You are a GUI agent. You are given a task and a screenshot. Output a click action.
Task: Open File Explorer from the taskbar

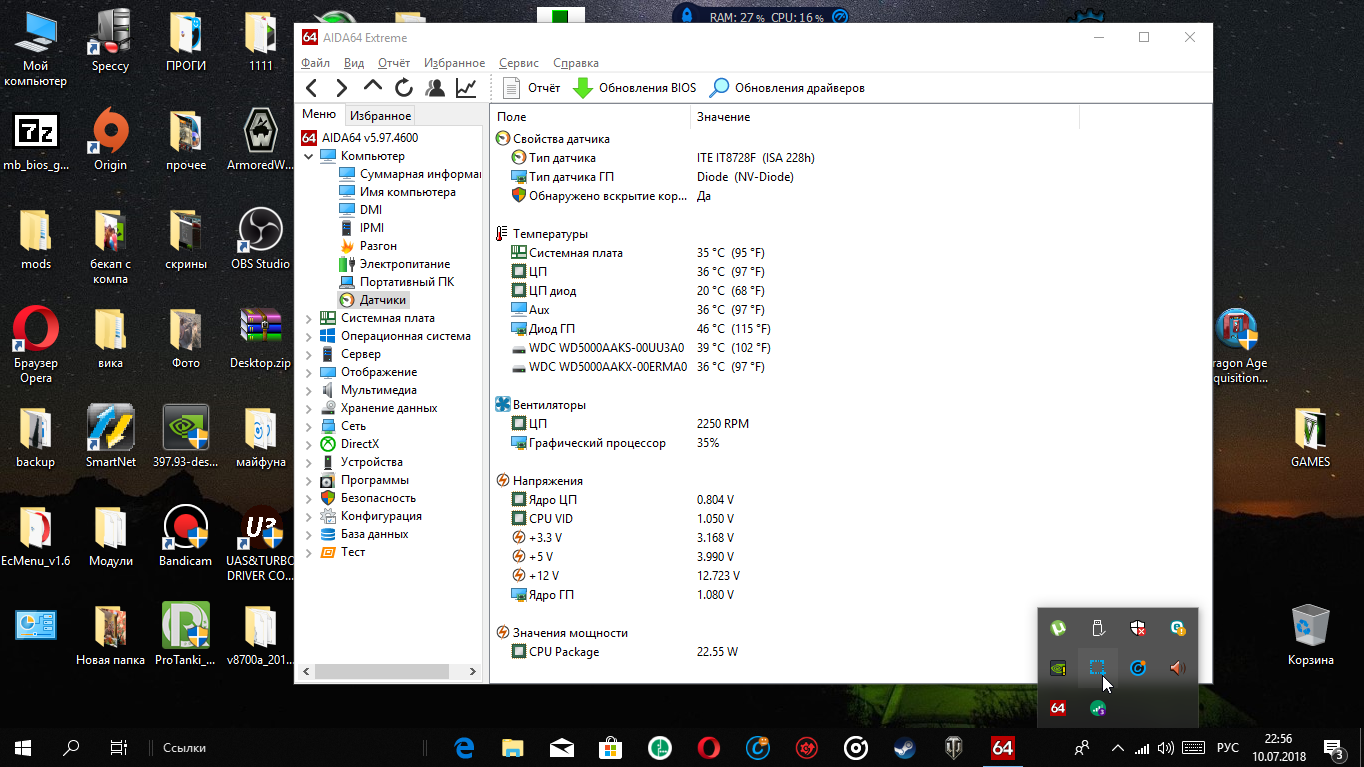(x=513, y=747)
